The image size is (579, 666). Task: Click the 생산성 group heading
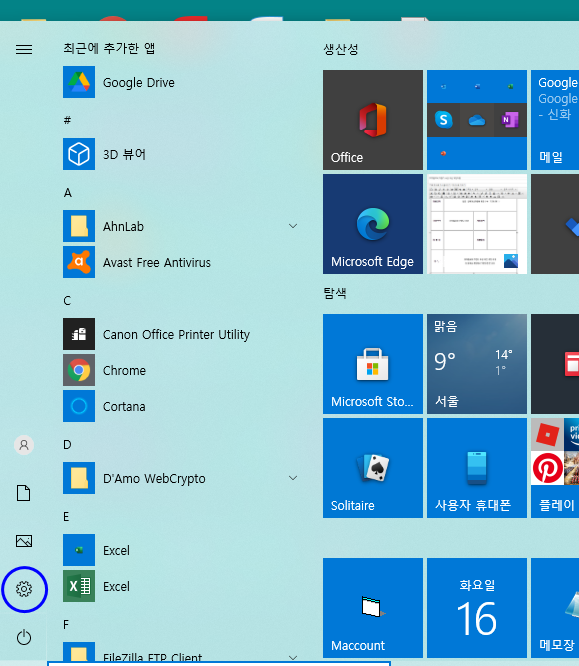point(341,49)
